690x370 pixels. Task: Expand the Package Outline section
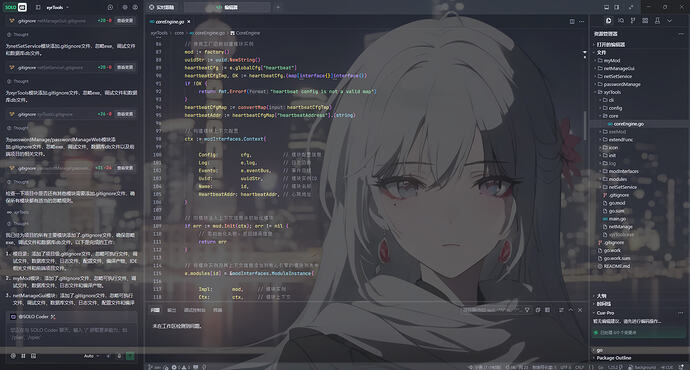tap(613, 358)
